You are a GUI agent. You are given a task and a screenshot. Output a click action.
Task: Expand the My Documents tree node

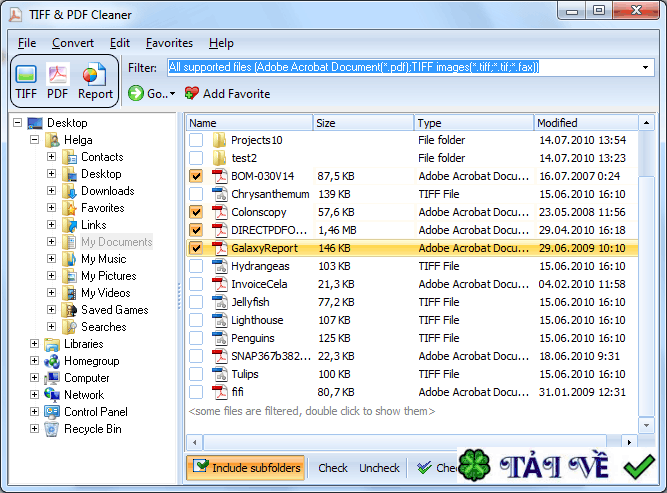pos(51,242)
